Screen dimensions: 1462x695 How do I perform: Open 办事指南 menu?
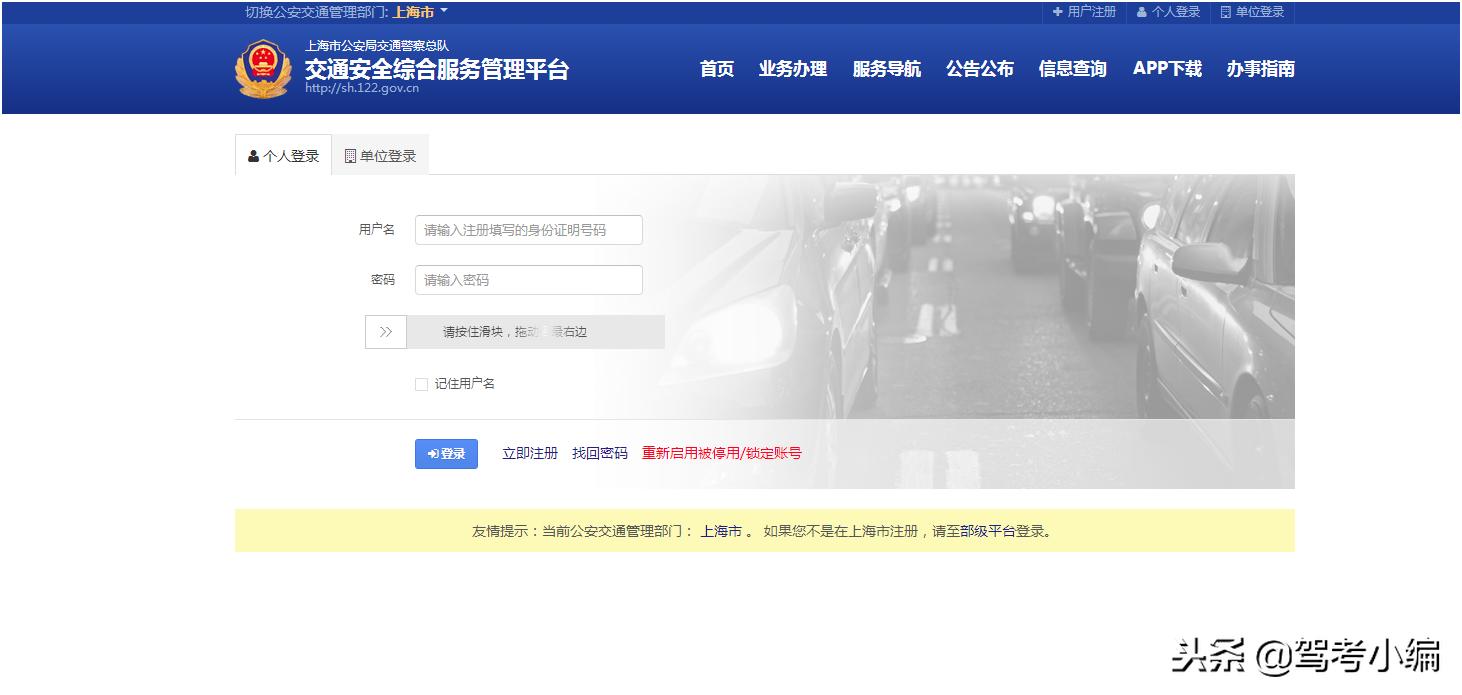(x=1261, y=69)
